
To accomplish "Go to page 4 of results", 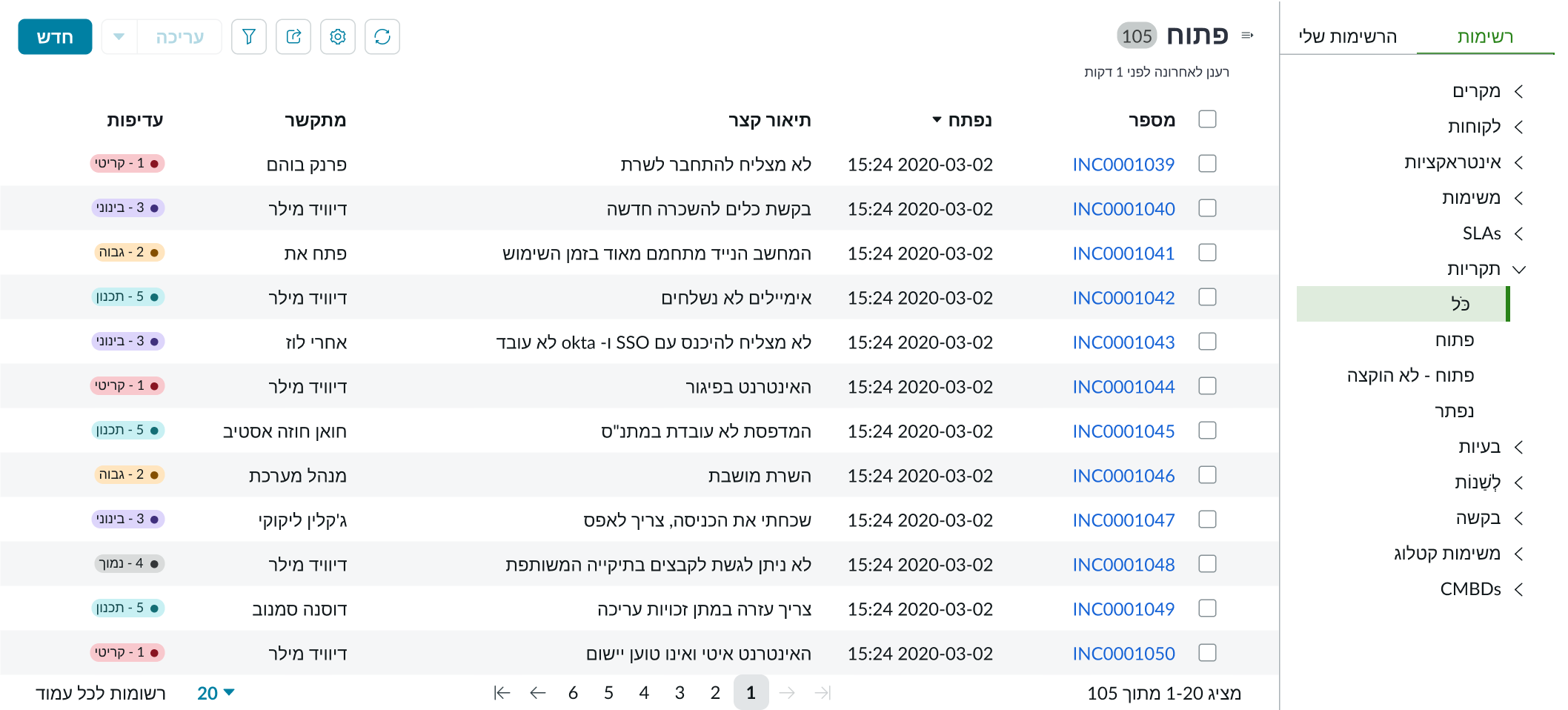I will 644,693.
